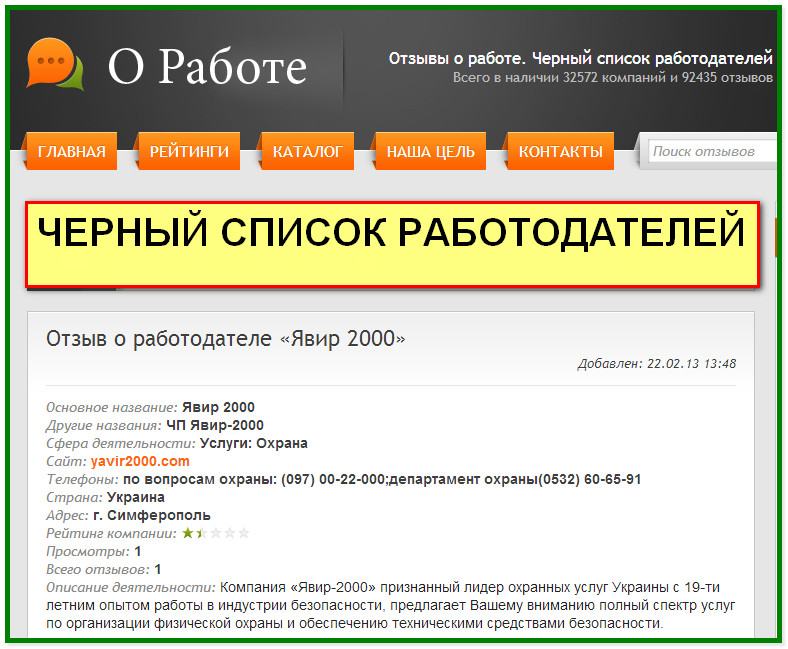Click the phone number (097) 00-22-000
Screen dimensions: 788x649
tap(333, 479)
